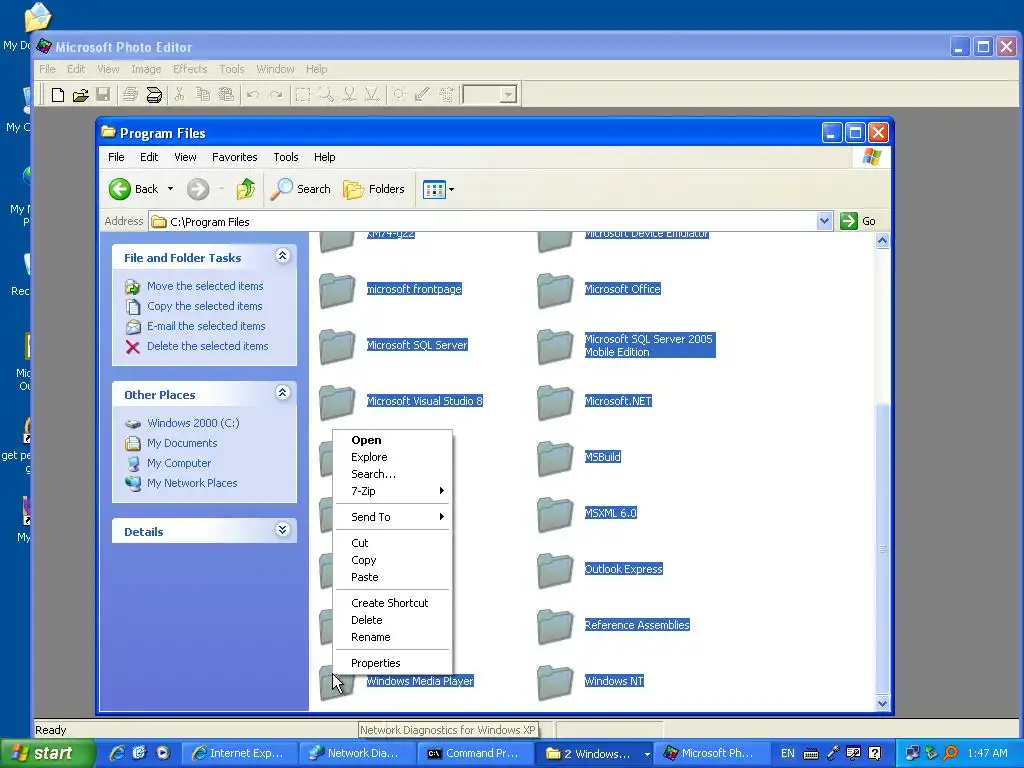Choose Explore in the context menu

(392, 457)
